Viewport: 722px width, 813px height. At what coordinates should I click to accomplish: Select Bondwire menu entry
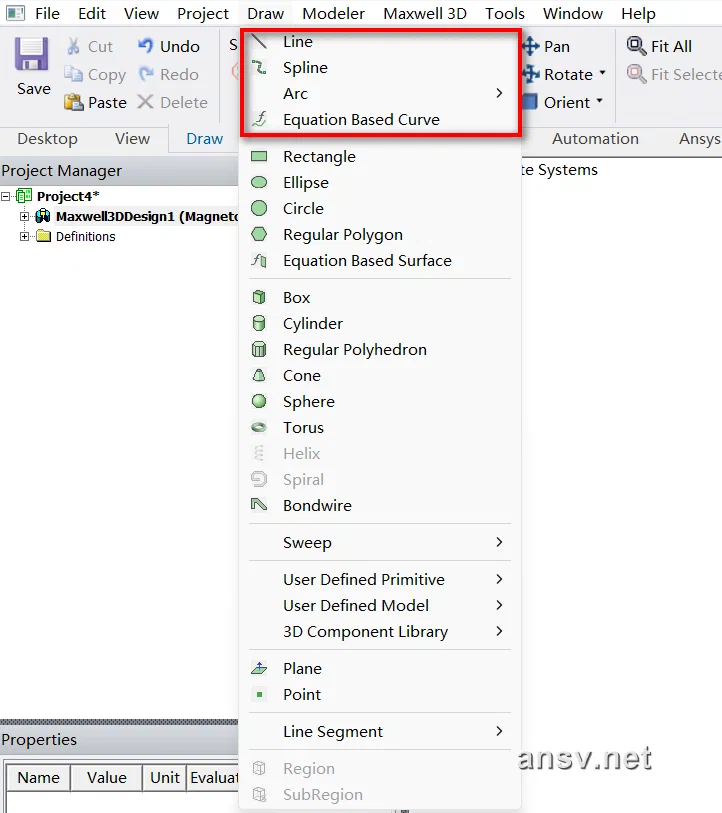click(x=380, y=506)
